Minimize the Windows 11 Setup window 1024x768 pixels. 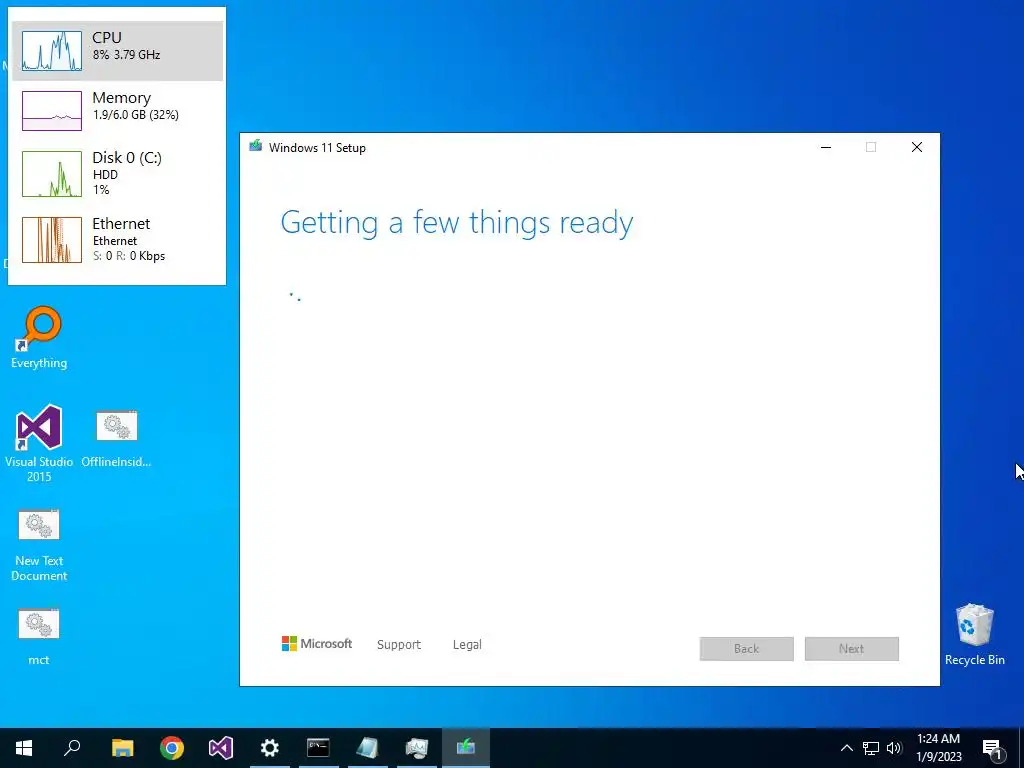(x=826, y=147)
